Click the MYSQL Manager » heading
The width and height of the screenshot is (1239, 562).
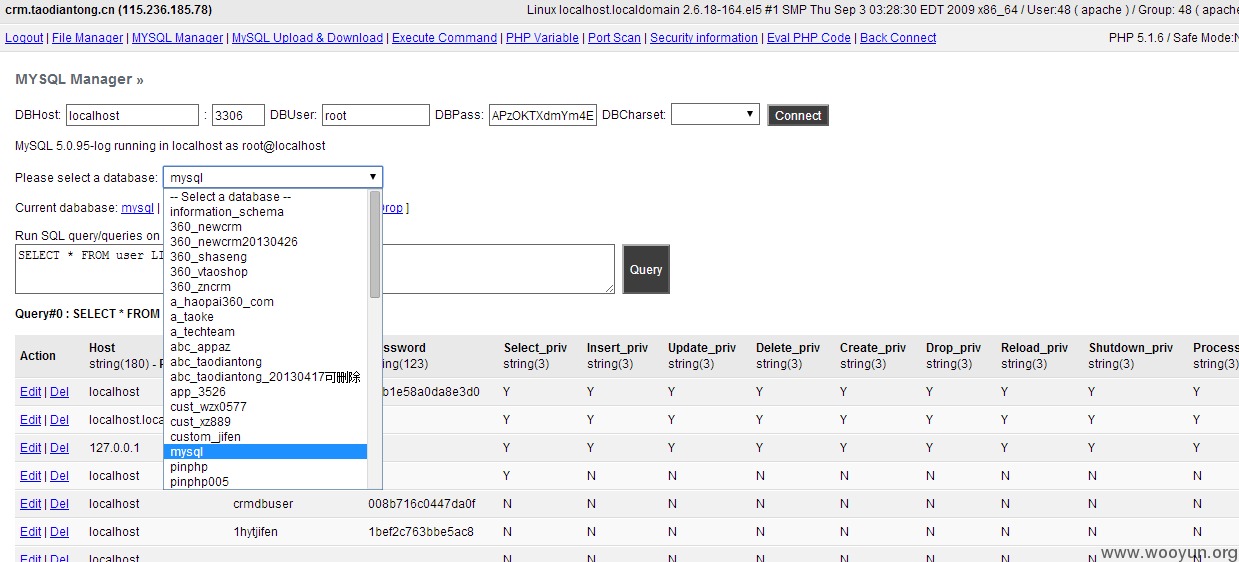click(x=79, y=79)
